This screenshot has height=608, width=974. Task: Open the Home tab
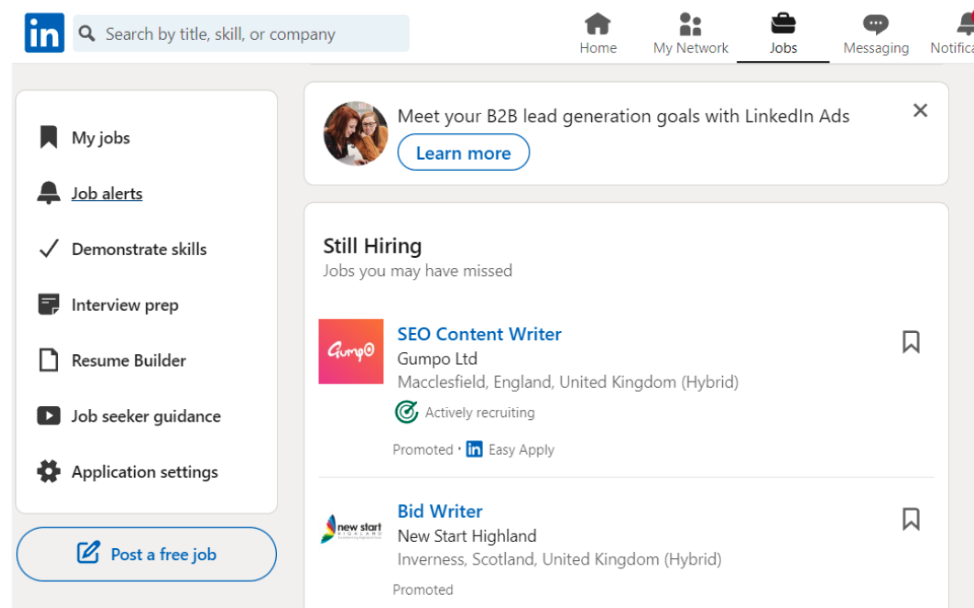(598, 34)
